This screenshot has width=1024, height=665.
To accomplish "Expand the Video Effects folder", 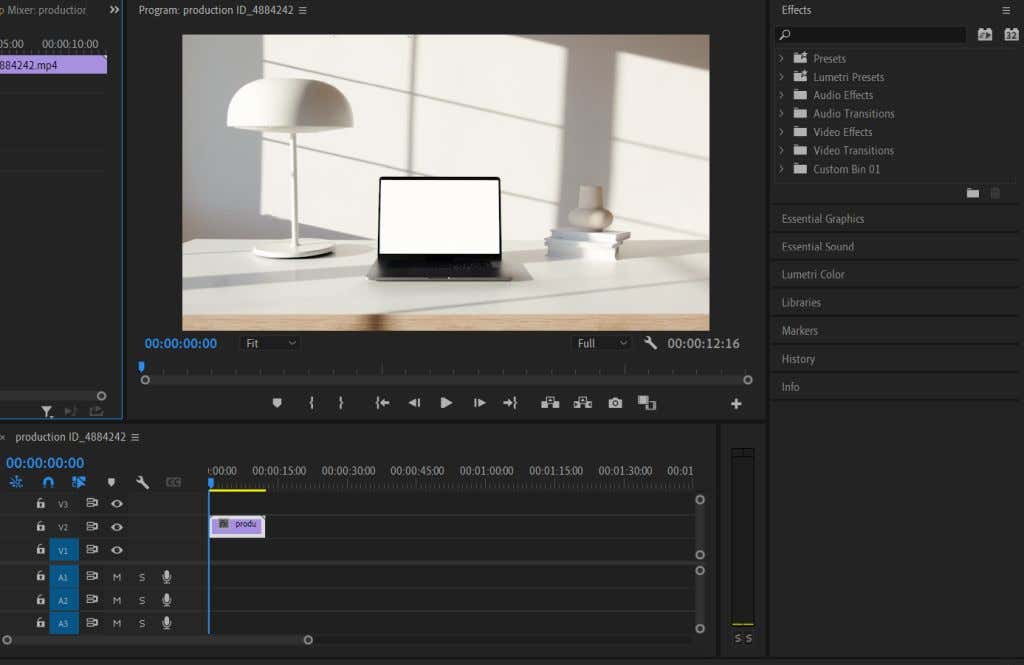I will coord(781,132).
